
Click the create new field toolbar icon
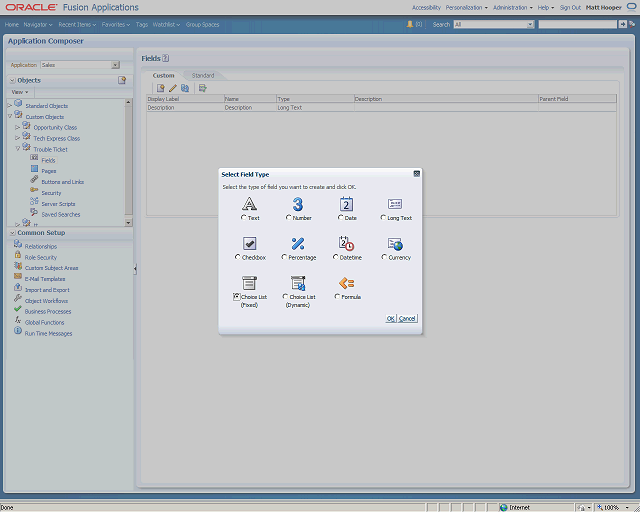click(160, 88)
